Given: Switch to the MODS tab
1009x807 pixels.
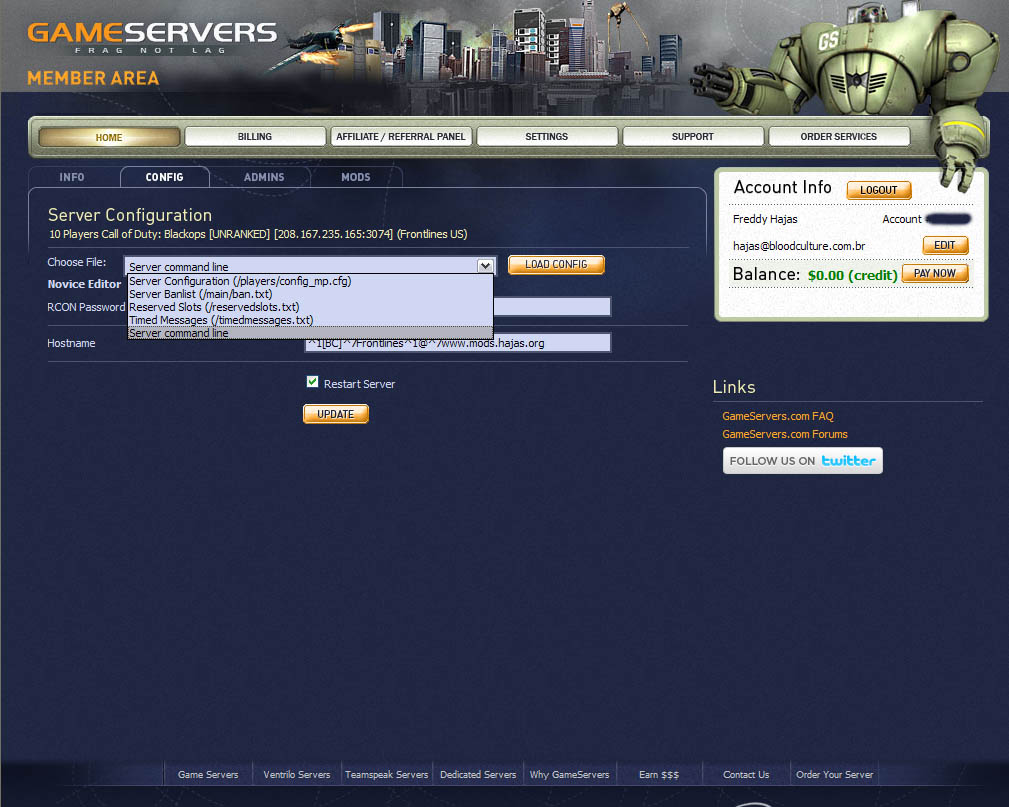Looking at the screenshot, I should click(x=356, y=177).
